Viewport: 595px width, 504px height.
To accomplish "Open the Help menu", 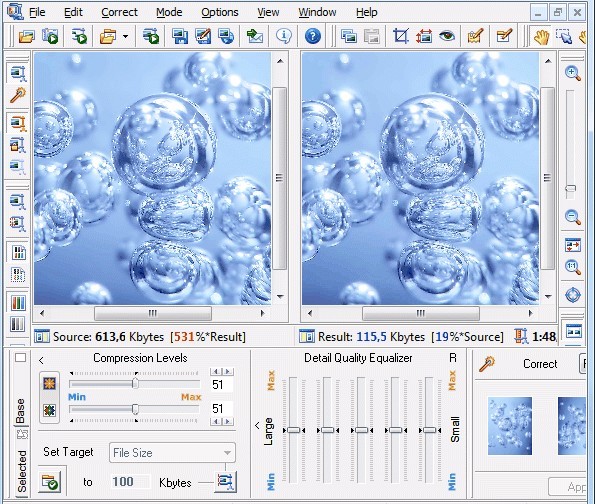I will coord(367,12).
